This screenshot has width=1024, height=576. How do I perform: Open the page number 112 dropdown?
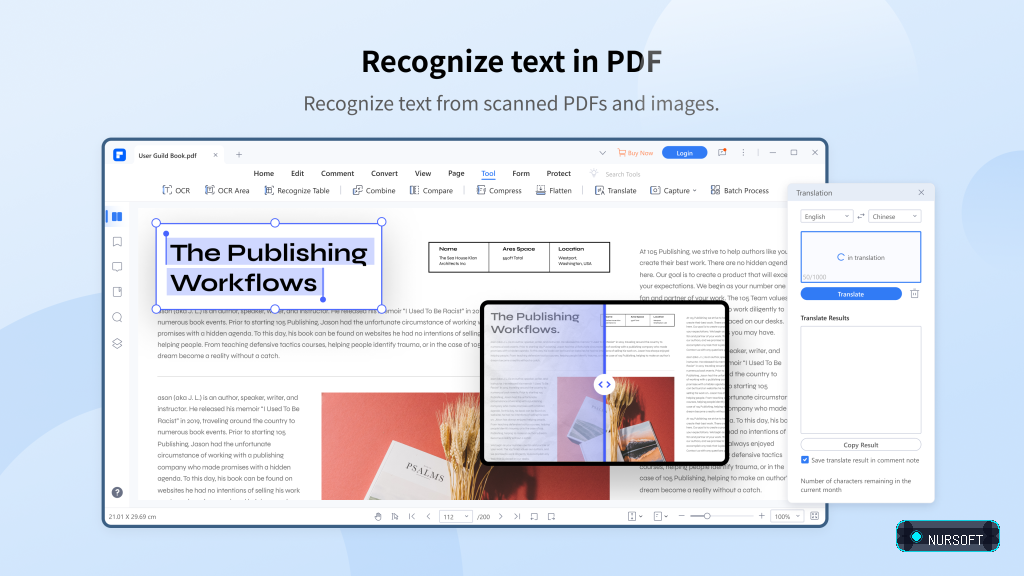click(455, 517)
